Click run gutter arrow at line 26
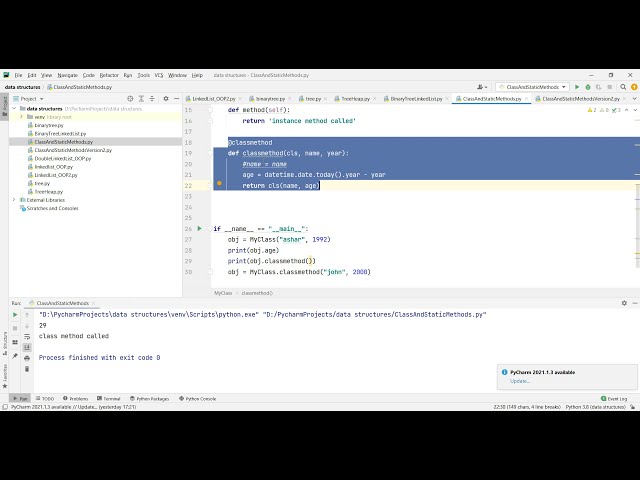Screen dimensions: 640x480 [200, 228]
